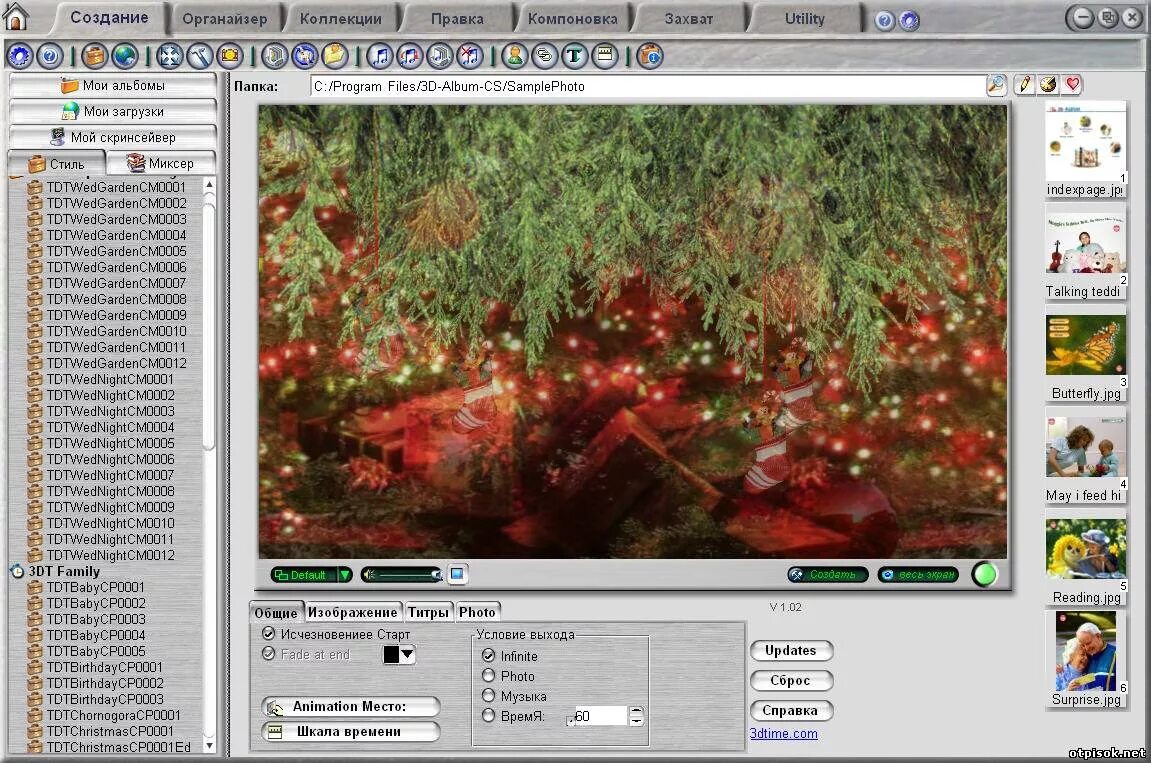Switch to the Органайзер tab
This screenshot has height=763, width=1151.
pos(225,19)
